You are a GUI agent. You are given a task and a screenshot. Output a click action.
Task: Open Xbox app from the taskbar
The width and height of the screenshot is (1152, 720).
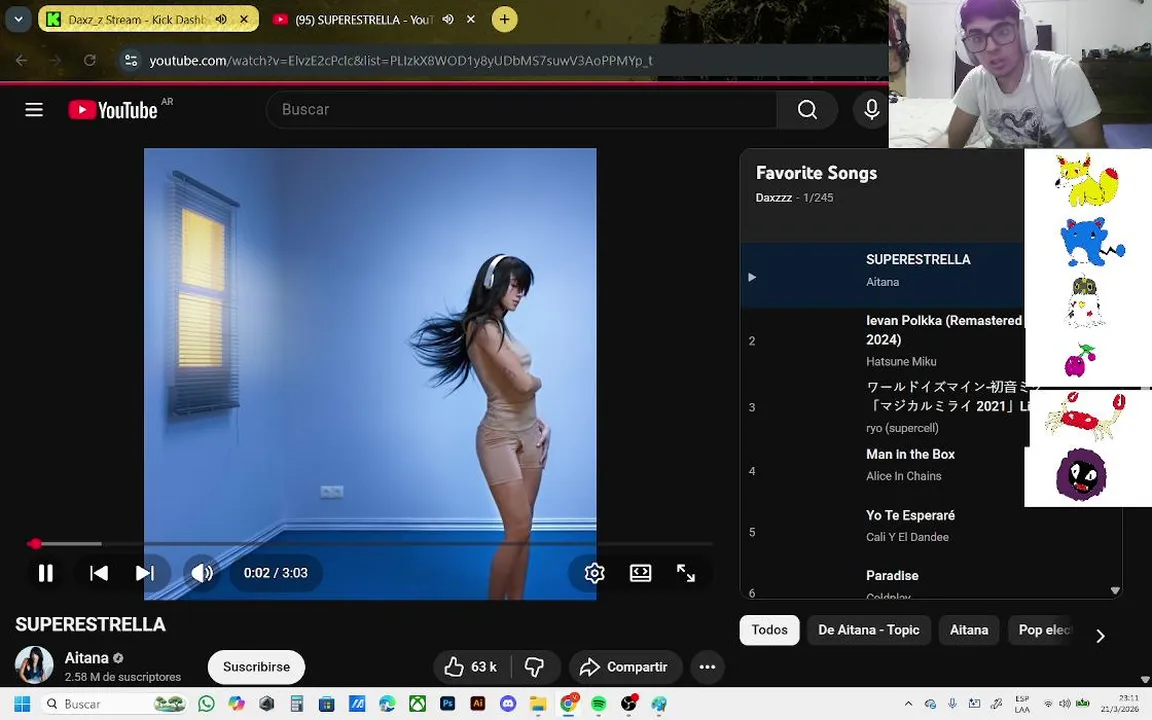pos(417,704)
